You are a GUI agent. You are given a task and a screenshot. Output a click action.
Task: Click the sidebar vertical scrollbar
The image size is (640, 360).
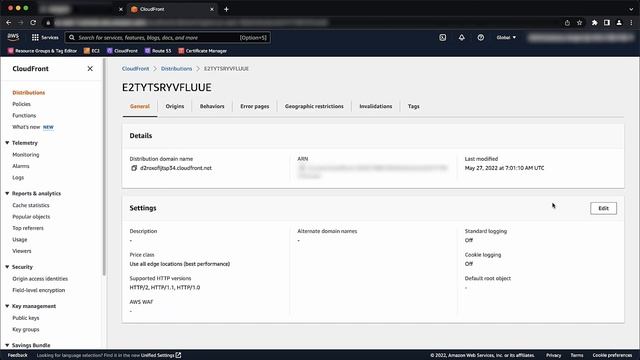coord(104,167)
